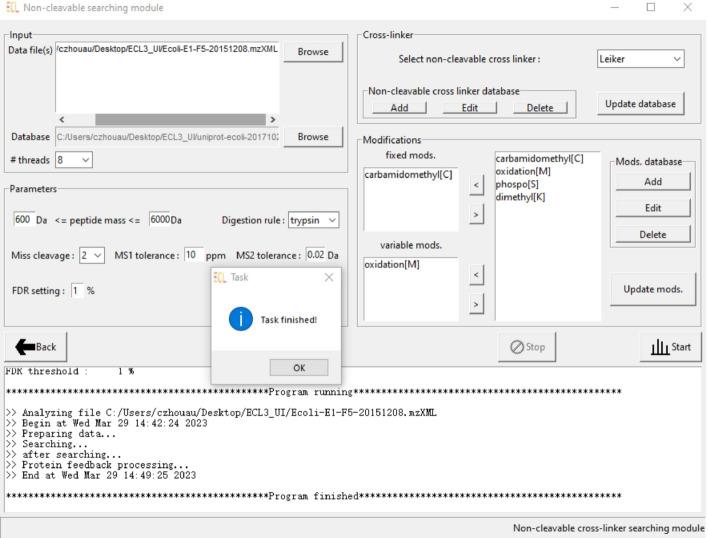
Task: Open the Digestion rule trypsin dropdown
Action: tap(314, 220)
